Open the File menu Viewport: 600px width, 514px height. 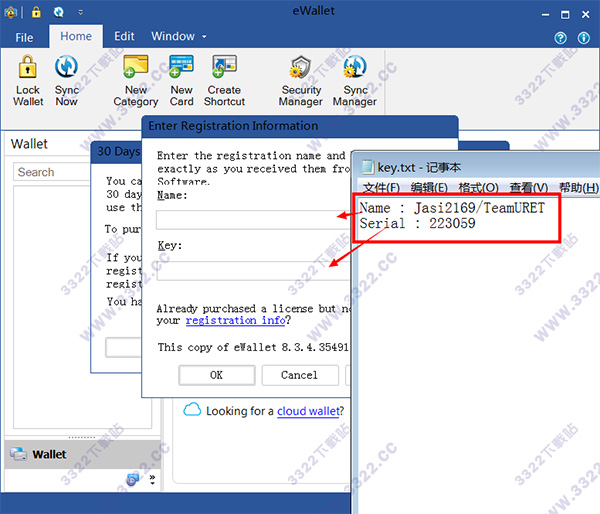coord(24,38)
